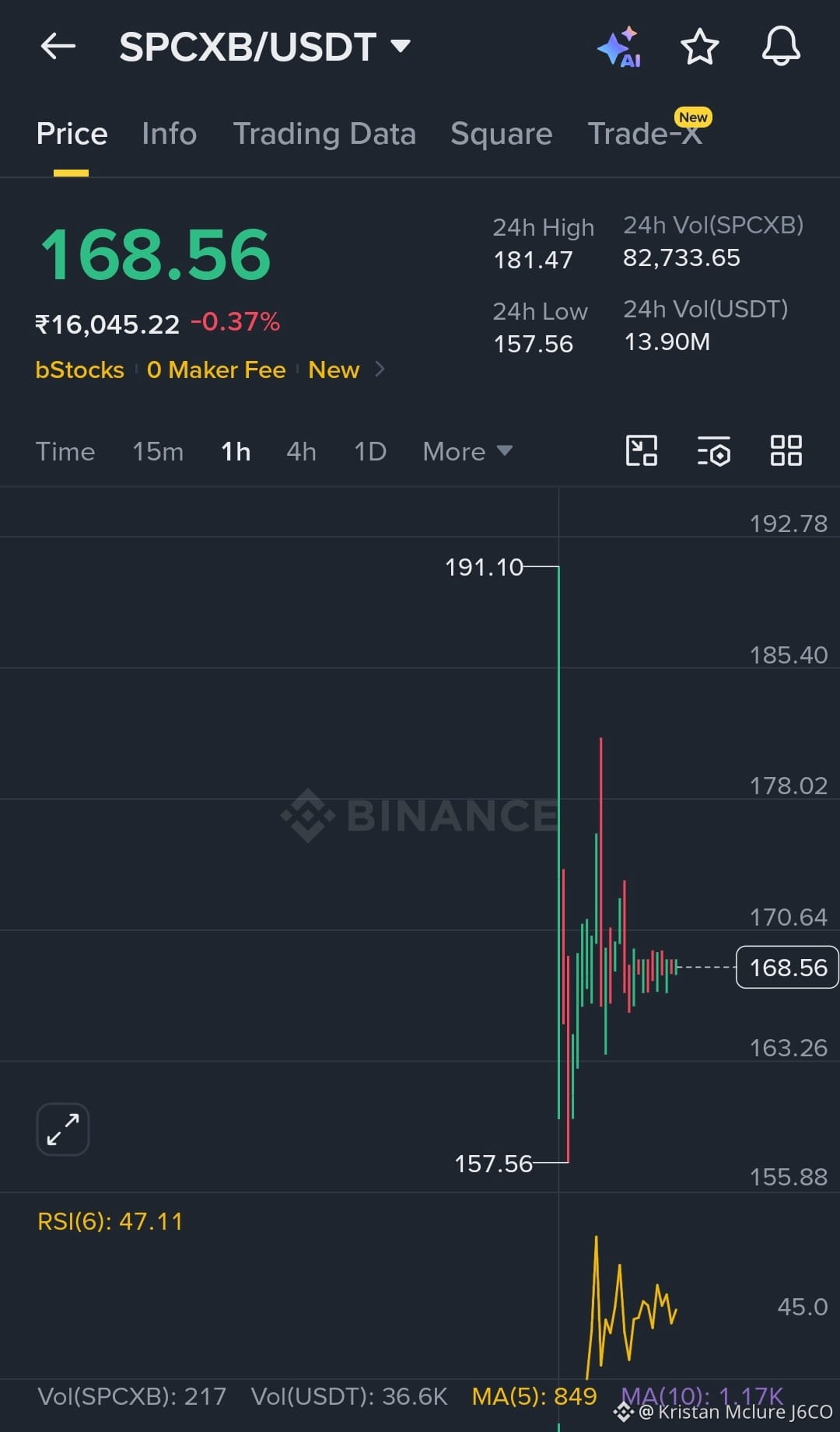Screen dimensions: 840x1432
Task: Open the AI assistant sparkle icon
Action: (x=620, y=47)
